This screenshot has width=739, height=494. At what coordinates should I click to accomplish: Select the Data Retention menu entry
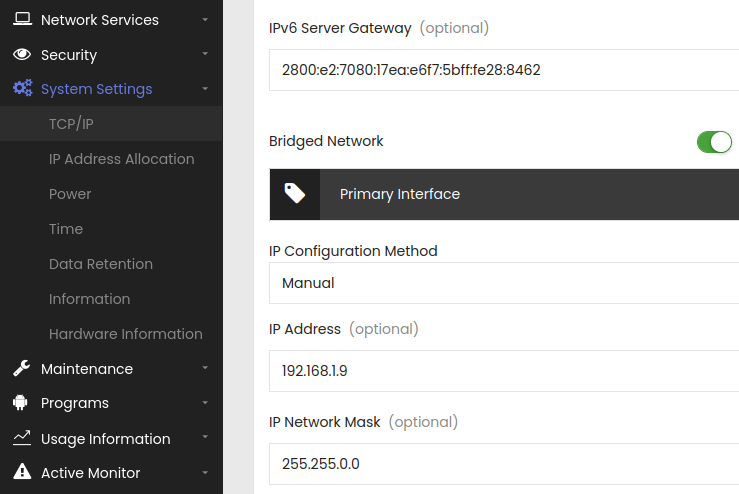click(101, 264)
